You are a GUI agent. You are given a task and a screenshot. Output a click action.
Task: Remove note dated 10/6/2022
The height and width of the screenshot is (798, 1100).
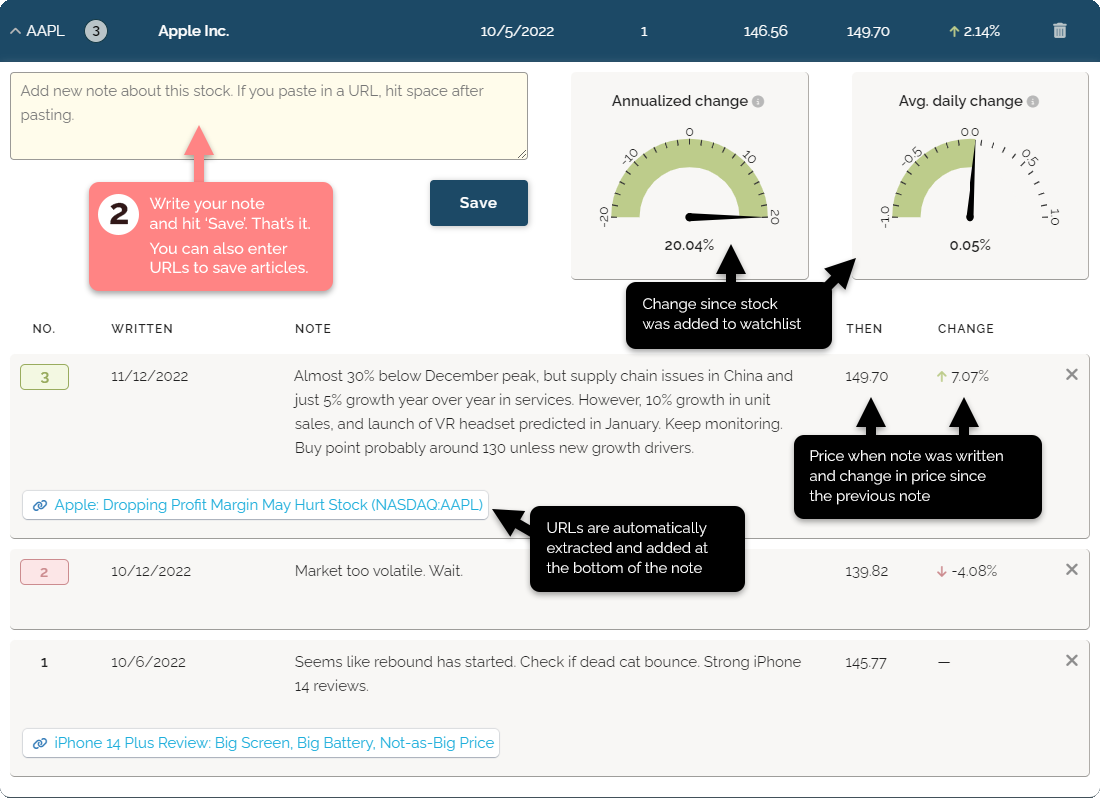(1071, 661)
